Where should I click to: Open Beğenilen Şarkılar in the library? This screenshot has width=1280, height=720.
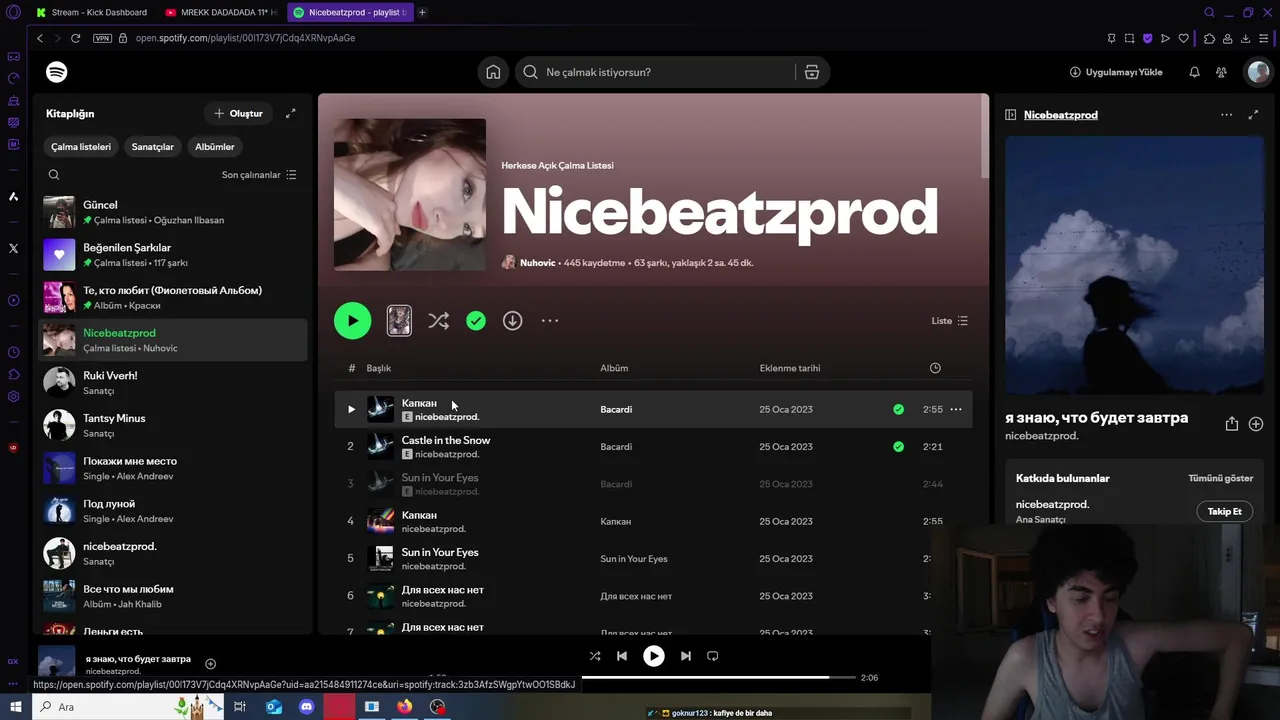(x=172, y=255)
